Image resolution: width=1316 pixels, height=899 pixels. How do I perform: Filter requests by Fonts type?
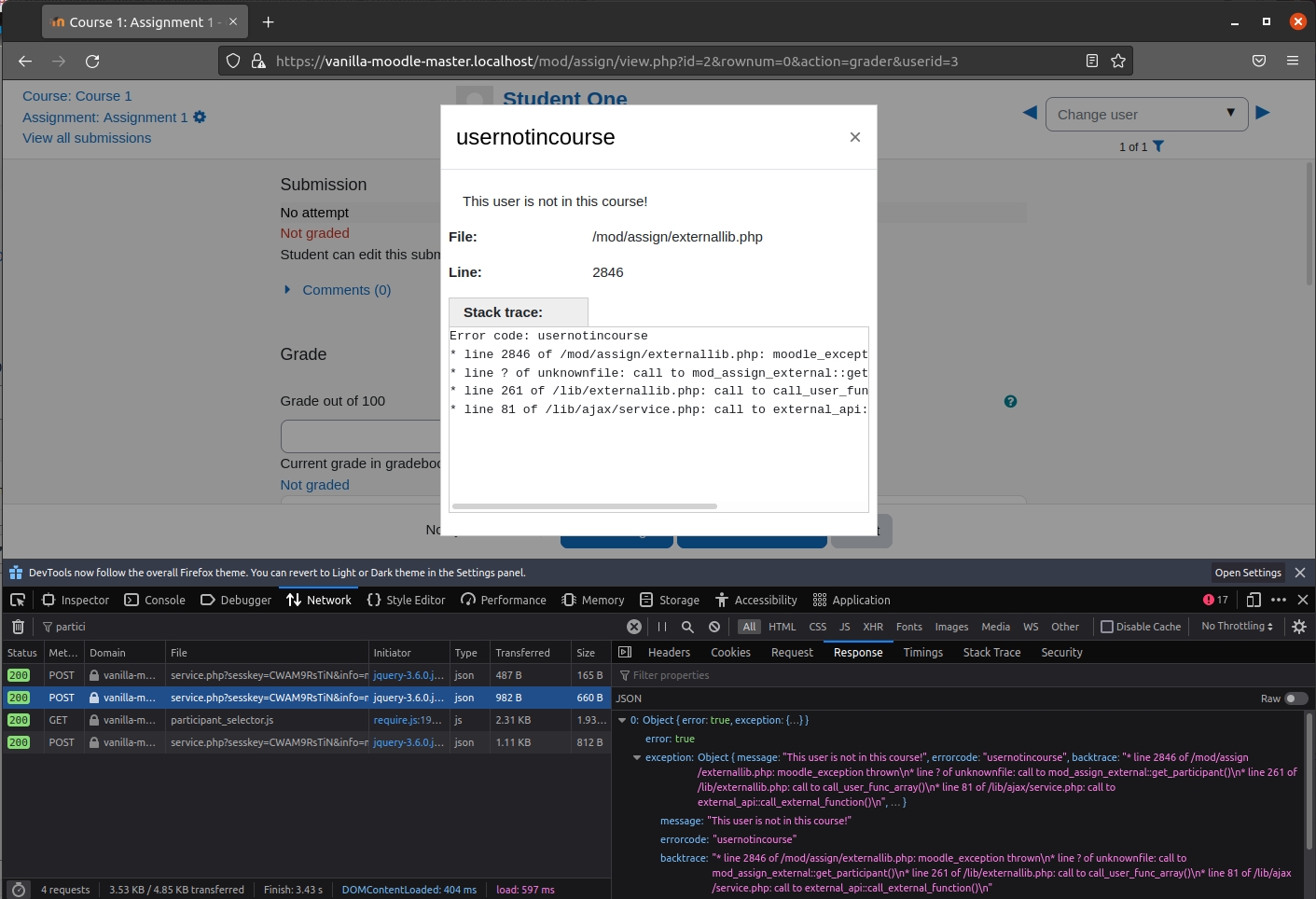pos(909,627)
